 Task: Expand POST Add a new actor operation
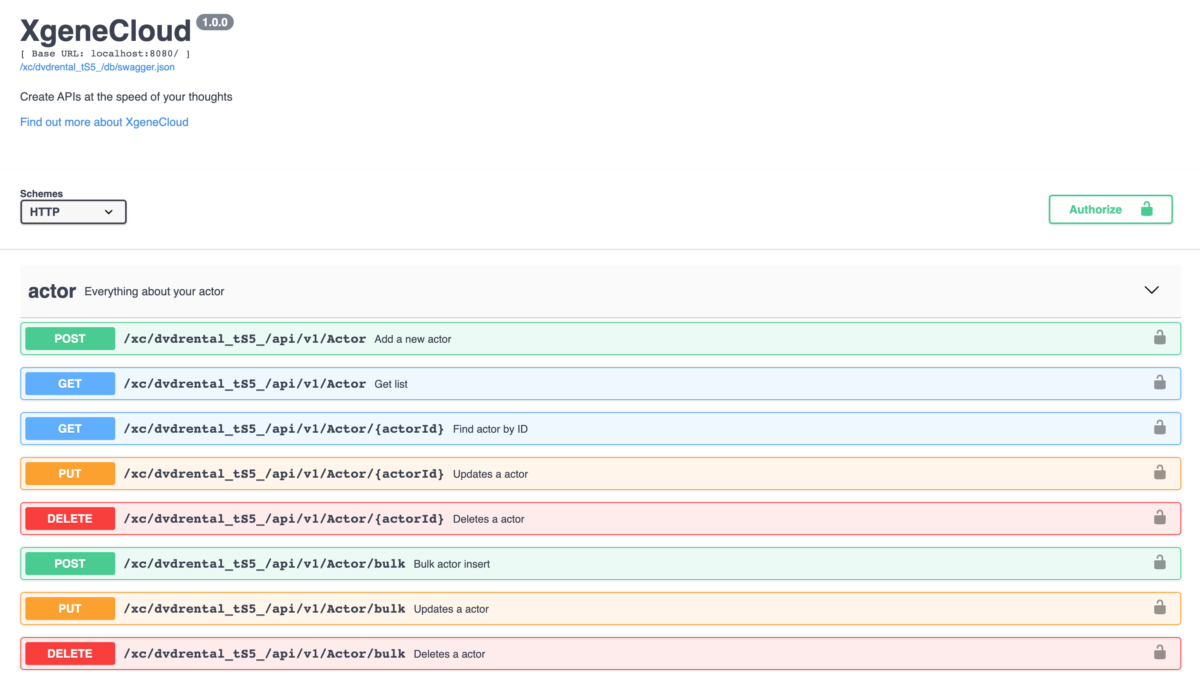pyautogui.click(x=600, y=338)
